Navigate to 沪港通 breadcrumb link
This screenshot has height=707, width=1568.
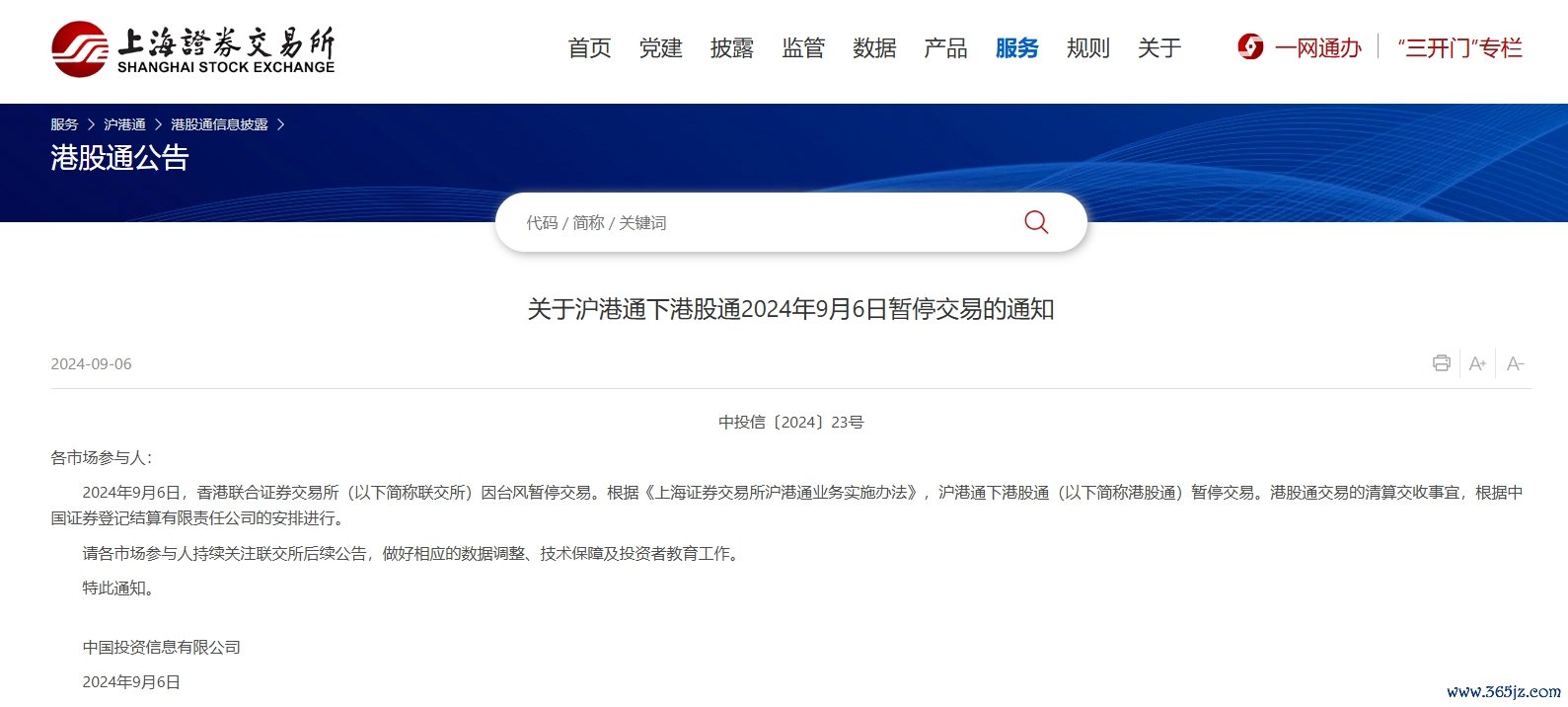click(124, 124)
